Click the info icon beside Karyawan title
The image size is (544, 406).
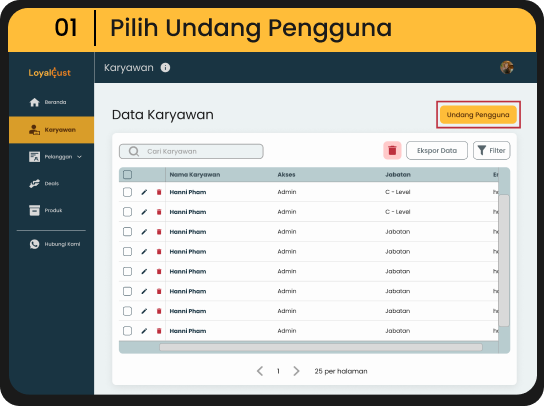click(x=165, y=67)
